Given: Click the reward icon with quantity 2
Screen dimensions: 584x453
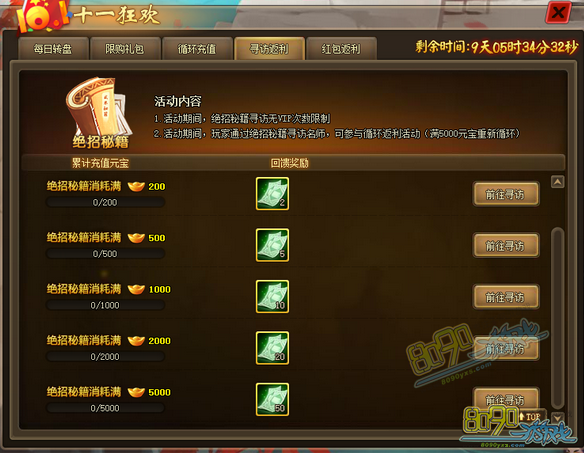Looking at the screenshot, I should [x=272, y=194].
